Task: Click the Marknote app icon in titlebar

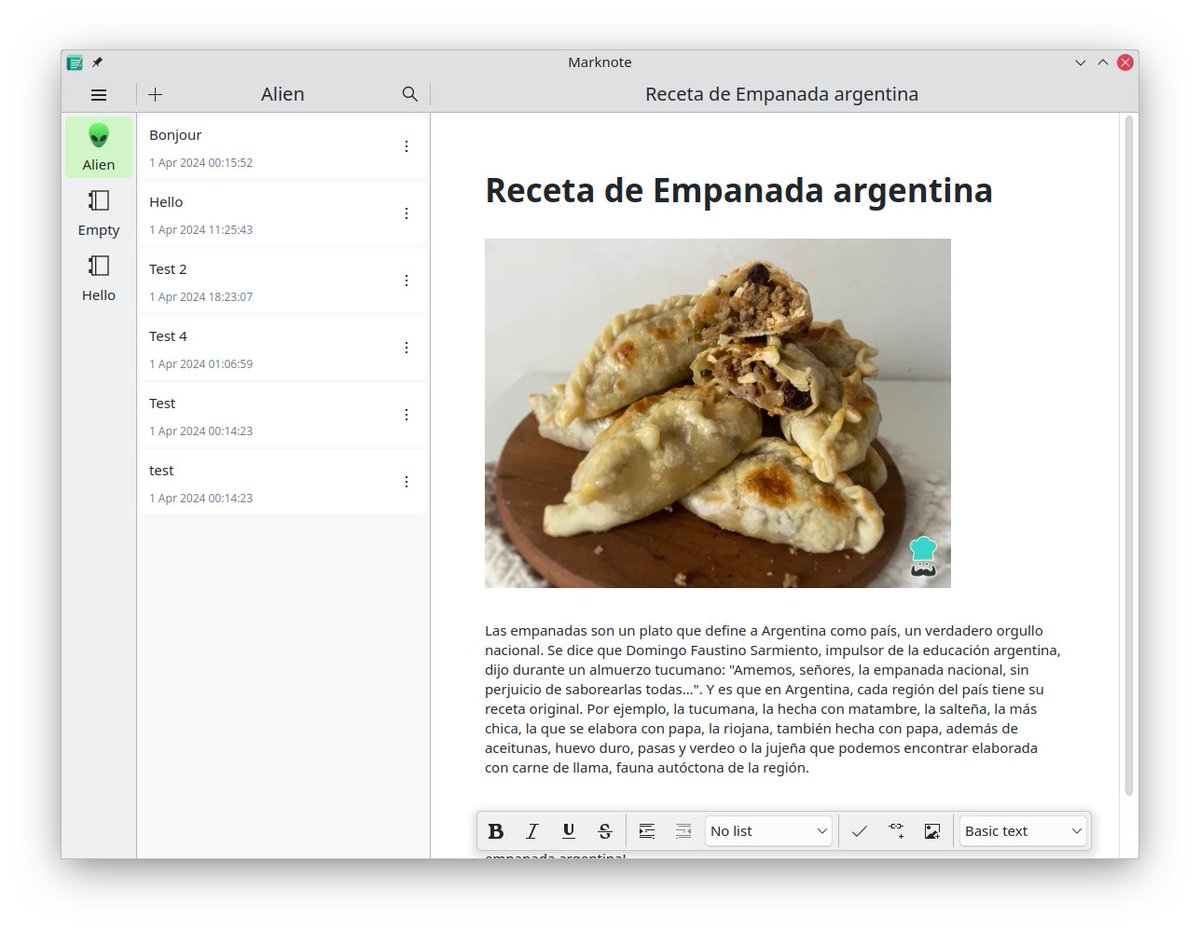Action: 74,63
